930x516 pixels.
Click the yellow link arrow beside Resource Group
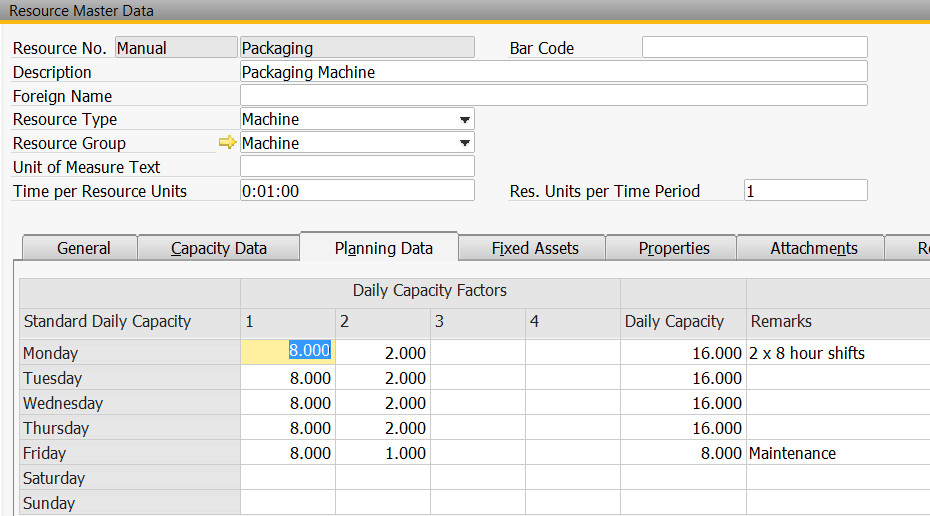point(227,143)
